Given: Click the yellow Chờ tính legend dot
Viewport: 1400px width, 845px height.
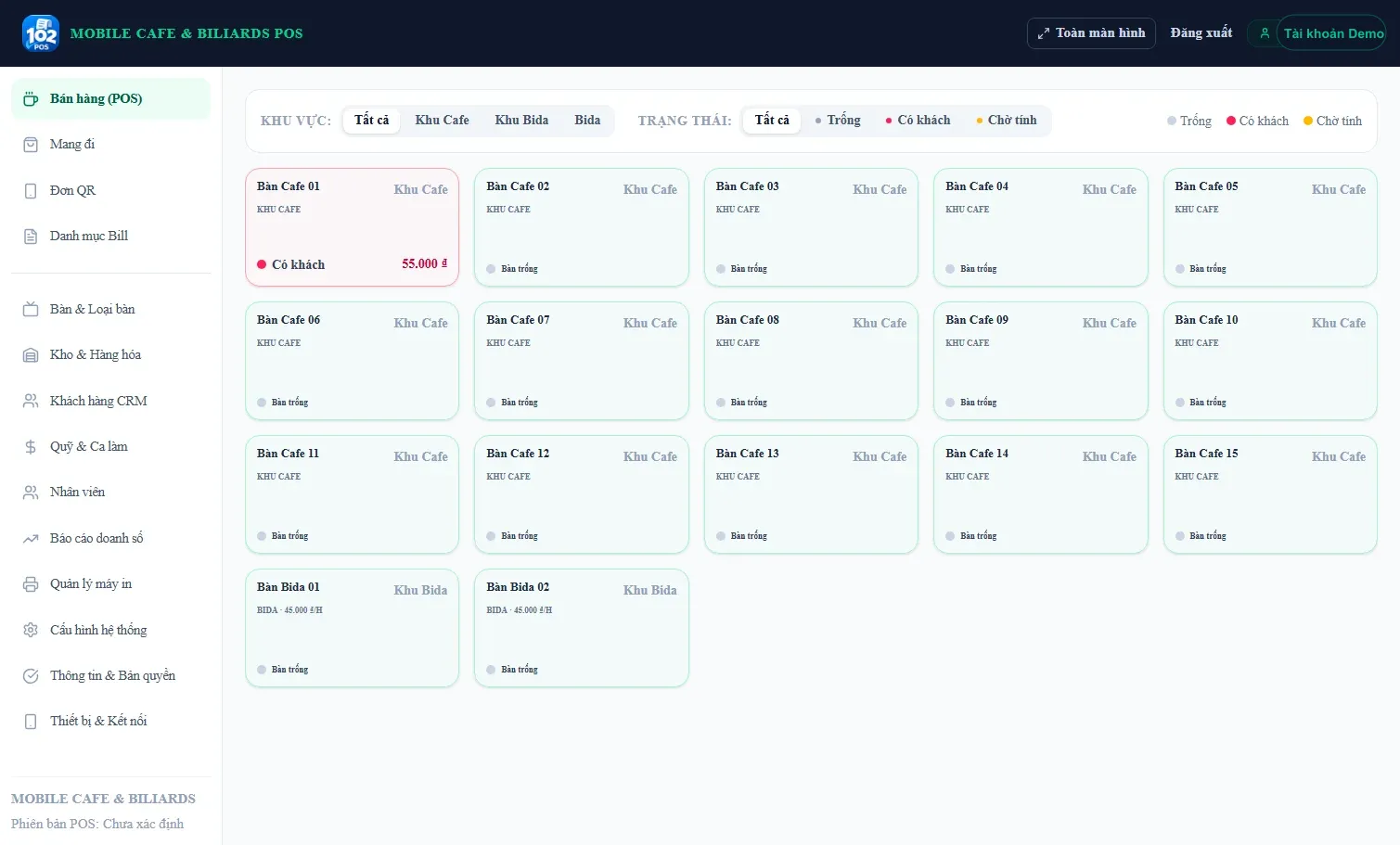Looking at the screenshot, I should [1308, 121].
